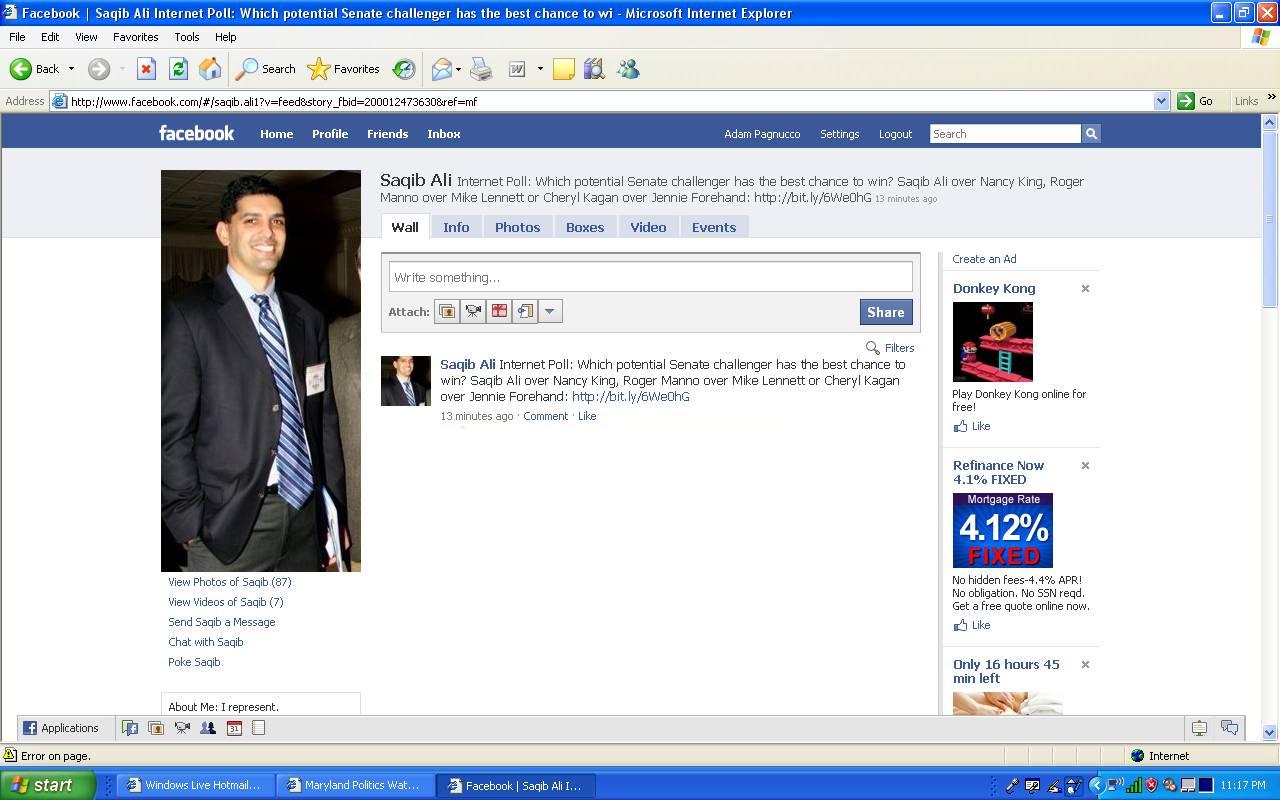The image size is (1280, 800).
Task: Attach a video using the camera icon
Action: pos(473,311)
